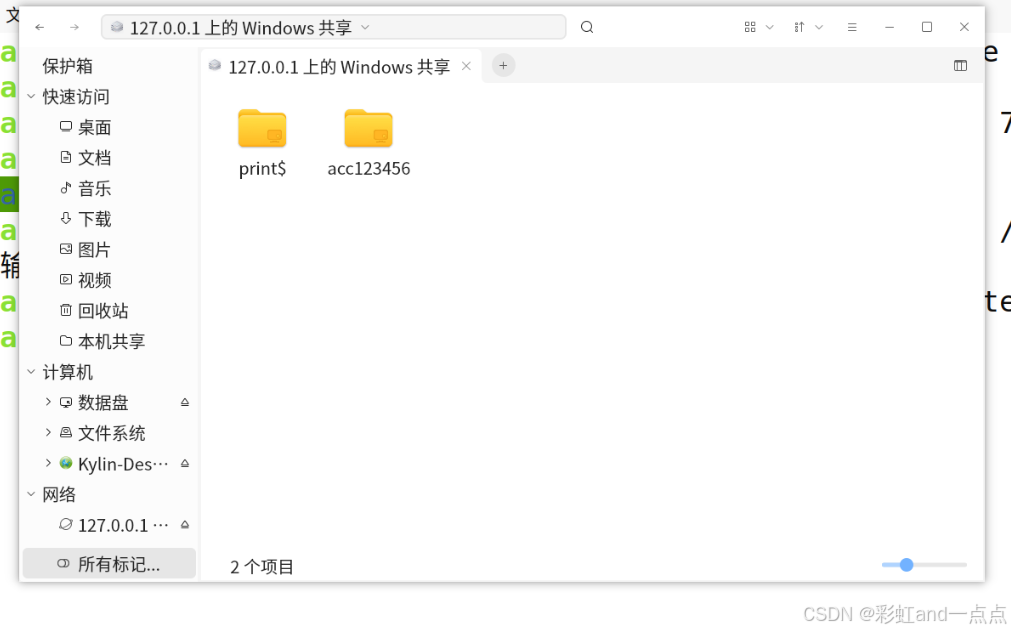The width and height of the screenshot is (1011, 632).
Task: Open 所有标记 in the sidebar
Action: (x=109, y=564)
